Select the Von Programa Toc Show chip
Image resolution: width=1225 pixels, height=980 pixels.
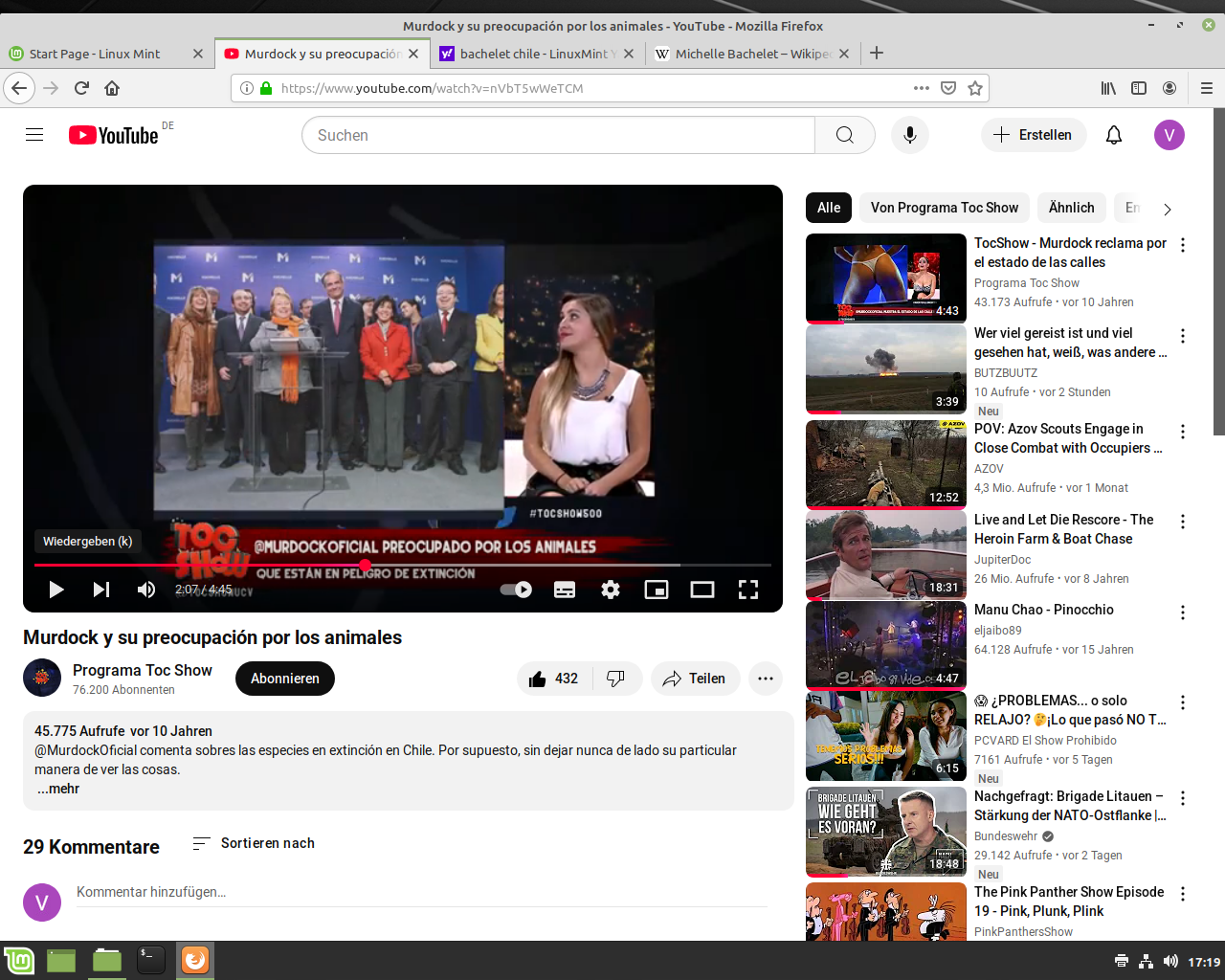(x=945, y=208)
